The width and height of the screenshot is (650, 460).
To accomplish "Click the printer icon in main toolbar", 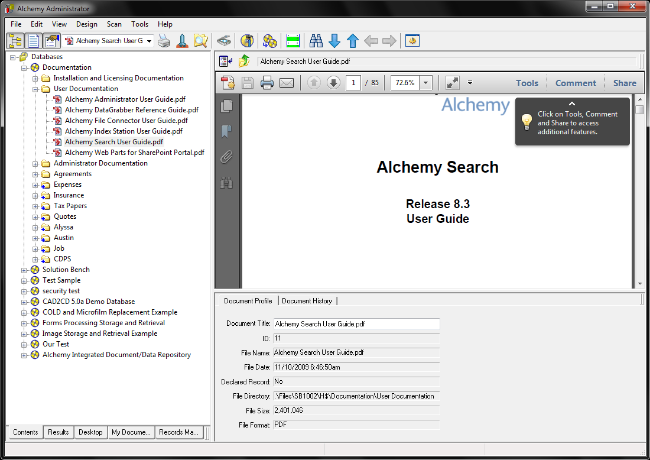I will (x=164, y=41).
